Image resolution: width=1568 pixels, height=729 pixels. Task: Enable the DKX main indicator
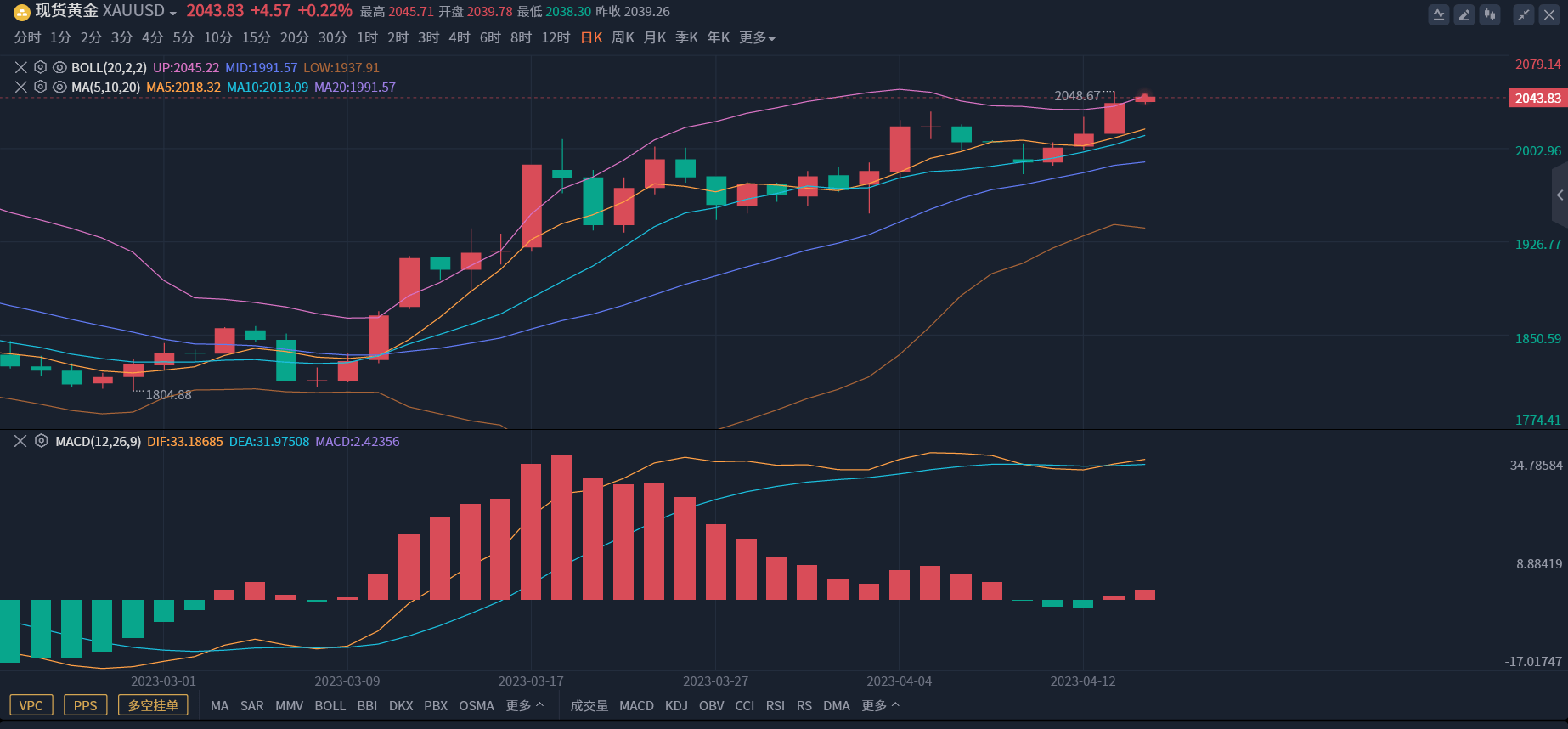pos(401,706)
